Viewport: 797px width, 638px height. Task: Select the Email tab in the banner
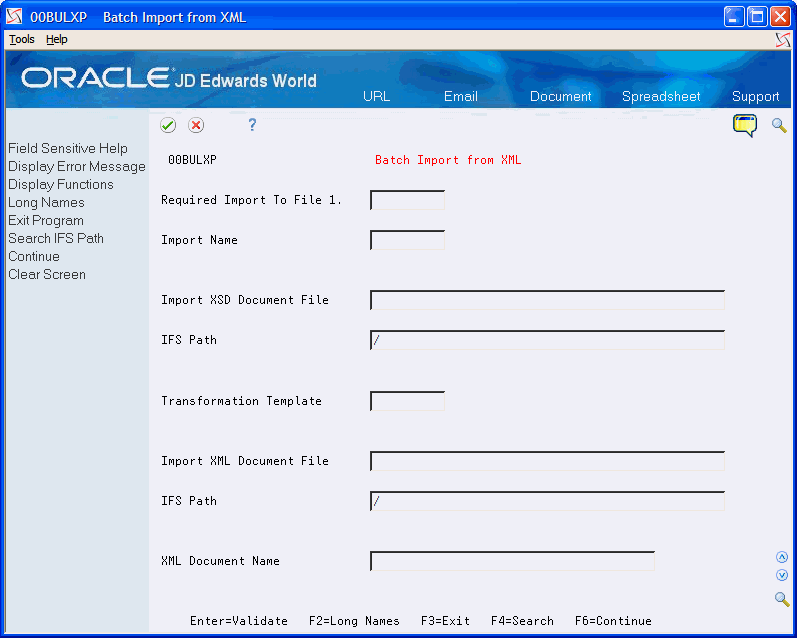[461, 96]
